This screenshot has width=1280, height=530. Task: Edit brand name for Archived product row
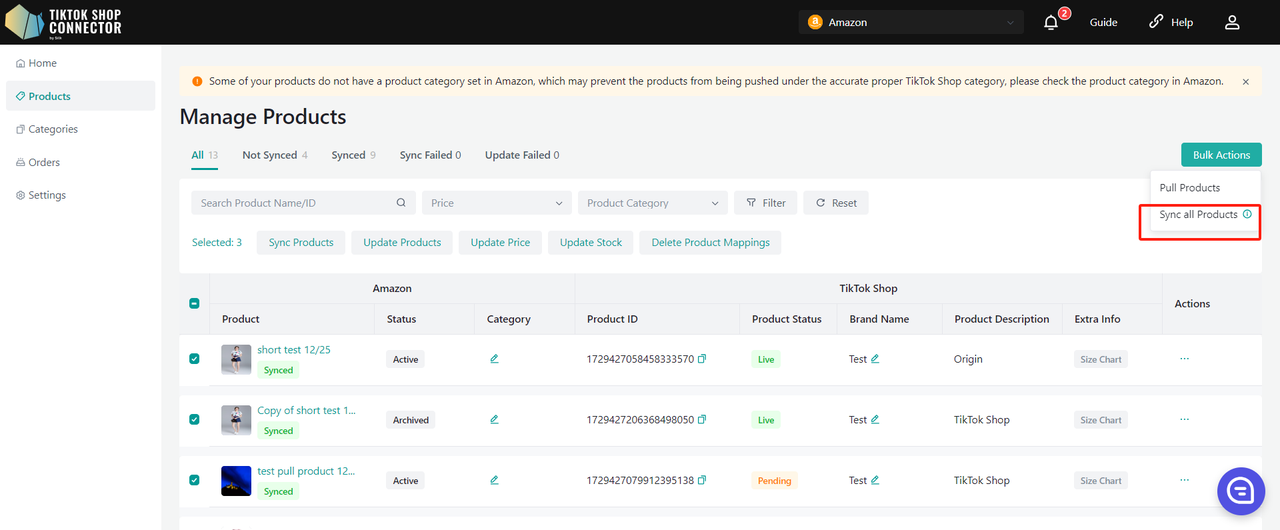click(x=875, y=420)
